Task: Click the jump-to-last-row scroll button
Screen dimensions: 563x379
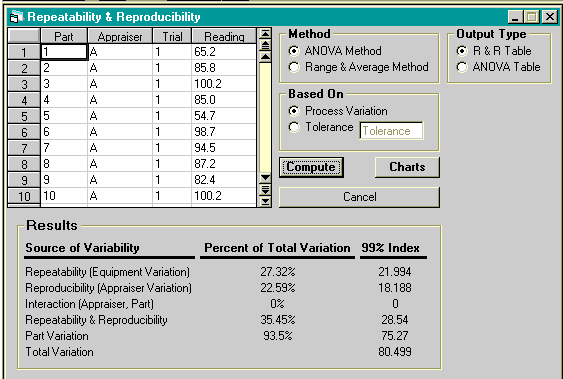Action: (265, 201)
